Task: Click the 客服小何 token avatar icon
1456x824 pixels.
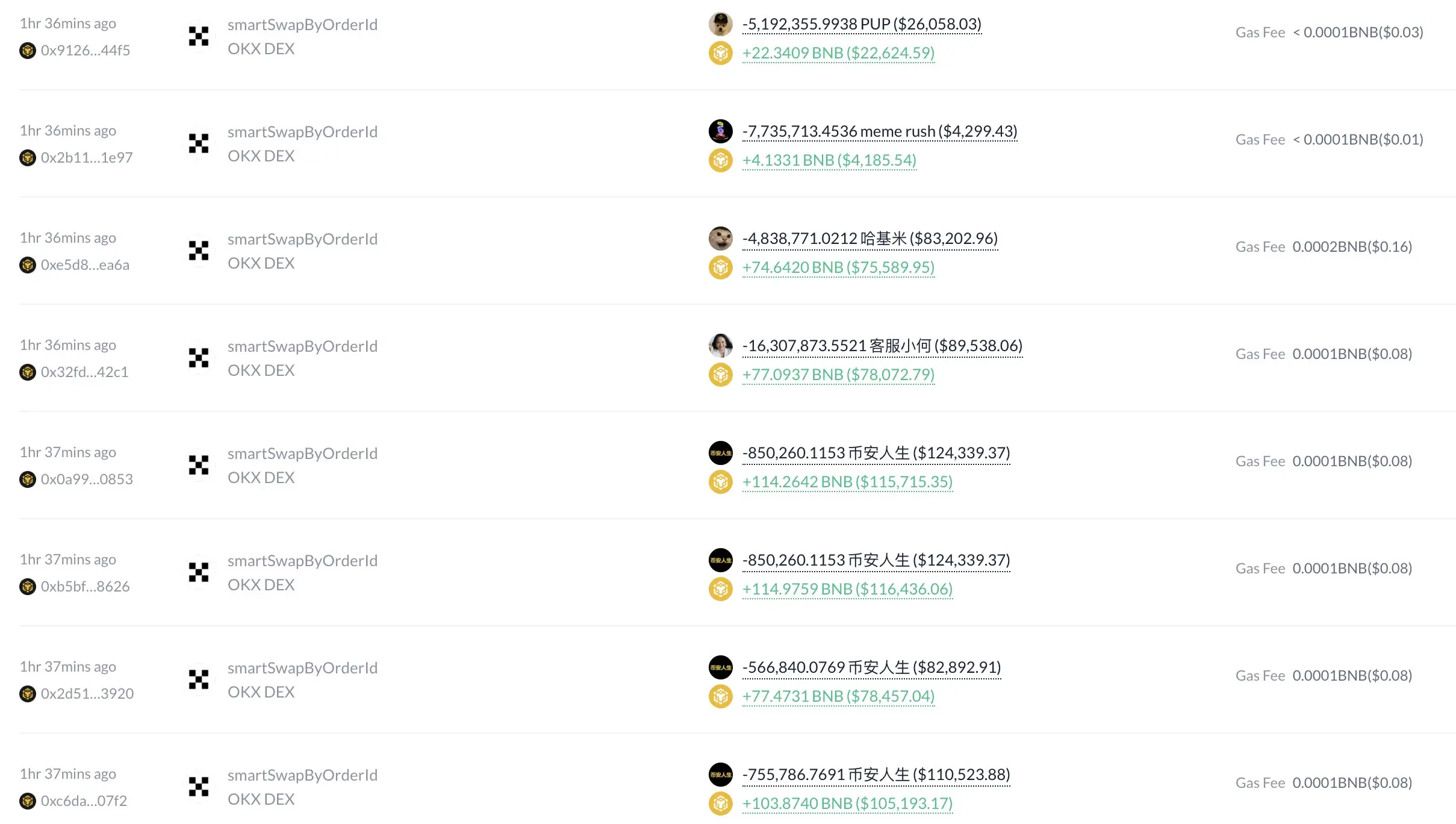Action: point(720,346)
